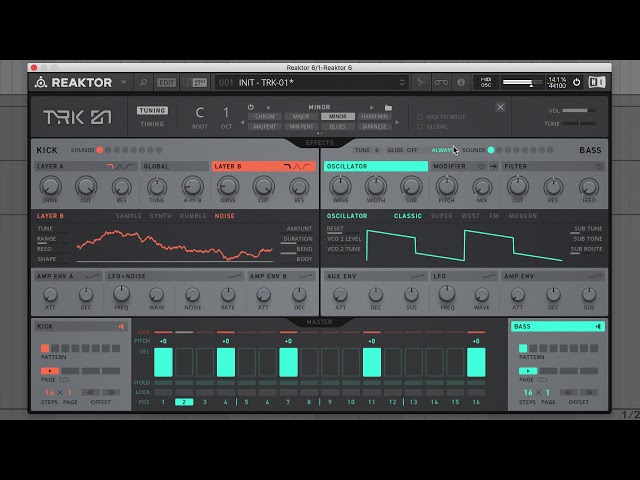
Task: Toggle the MODIFIER power icon
Action: click(481, 167)
